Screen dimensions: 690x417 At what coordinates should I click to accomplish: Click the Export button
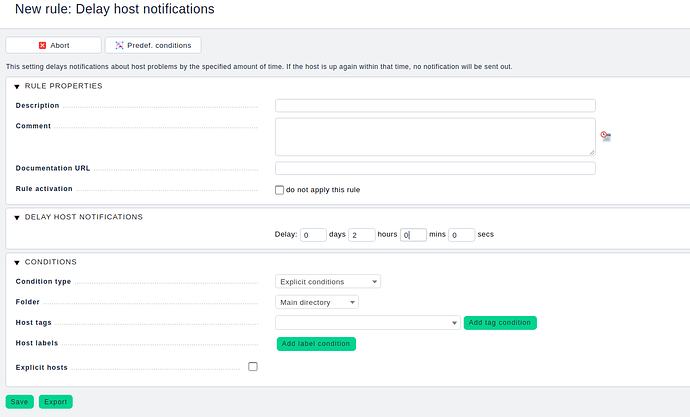tap(55, 402)
